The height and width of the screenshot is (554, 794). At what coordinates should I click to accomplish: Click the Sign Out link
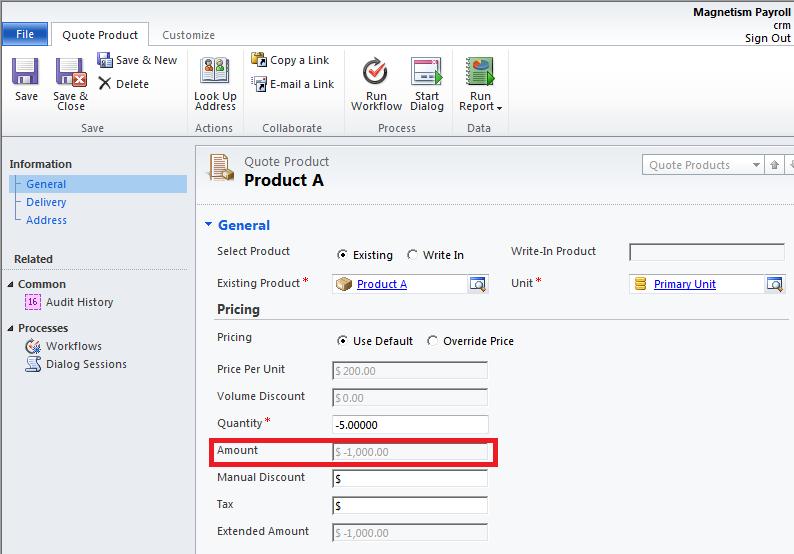[x=767, y=38]
